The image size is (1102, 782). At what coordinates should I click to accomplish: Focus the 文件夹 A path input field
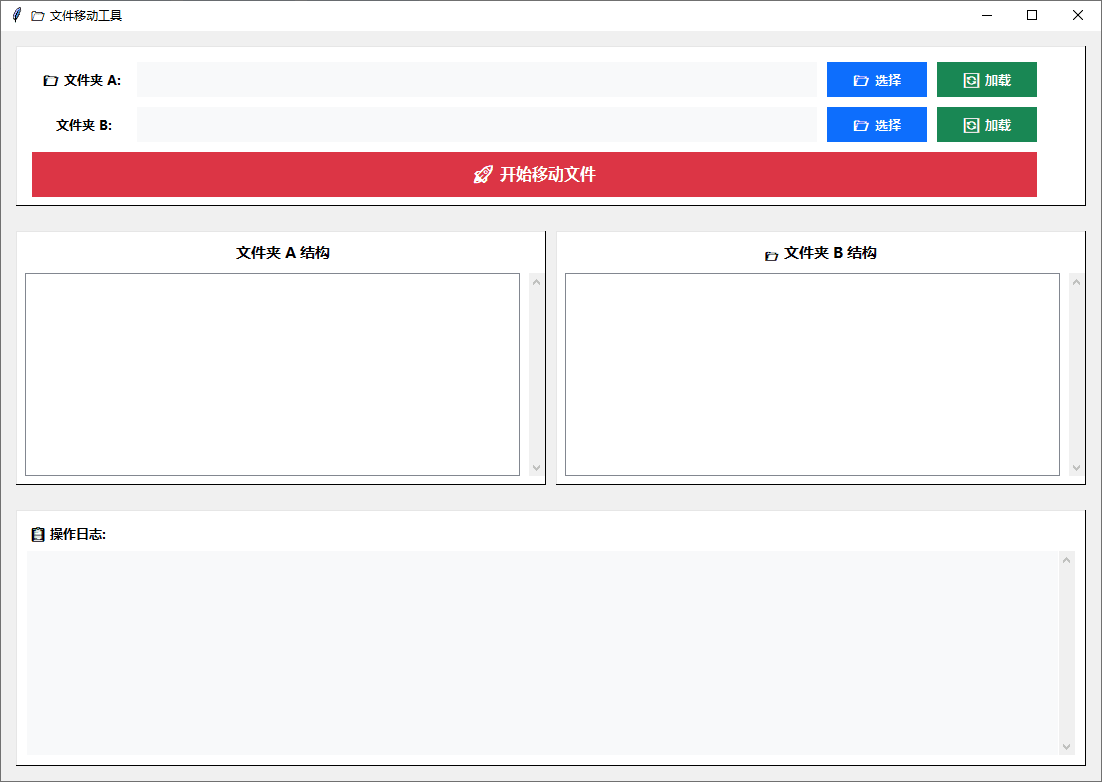coord(477,79)
